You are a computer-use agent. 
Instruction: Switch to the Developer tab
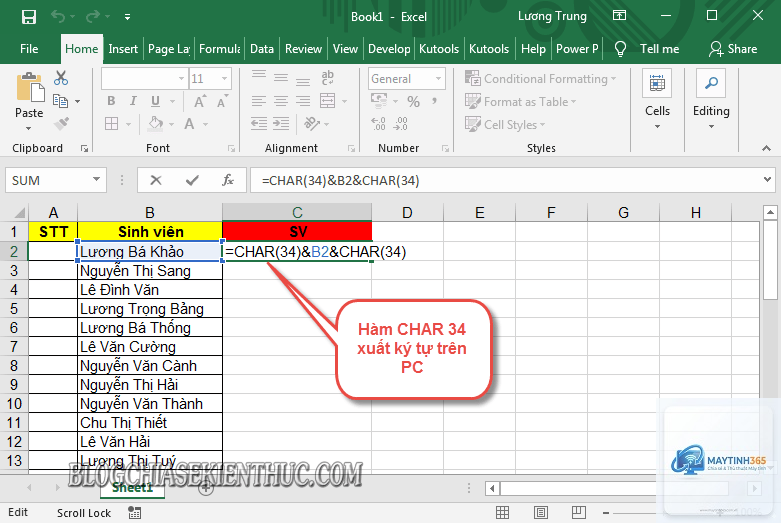[x=389, y=49]
